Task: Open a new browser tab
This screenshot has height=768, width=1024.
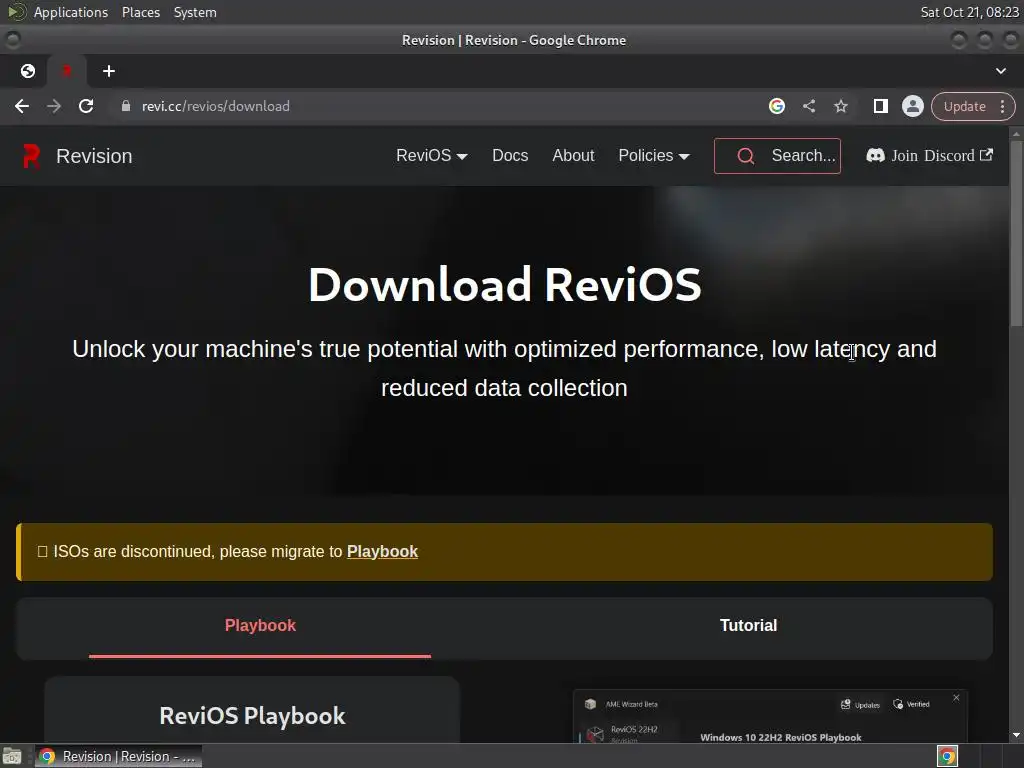Action: click(x=109, y=71)
